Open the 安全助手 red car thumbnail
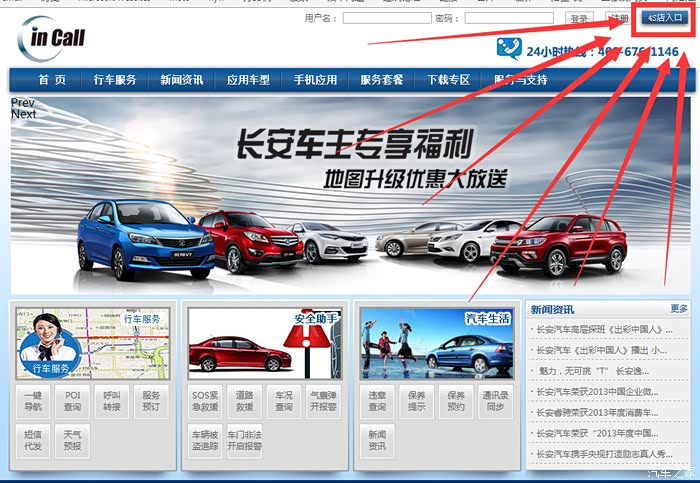The width and height of the screenshot is (700, 483). tap(265, 343)
